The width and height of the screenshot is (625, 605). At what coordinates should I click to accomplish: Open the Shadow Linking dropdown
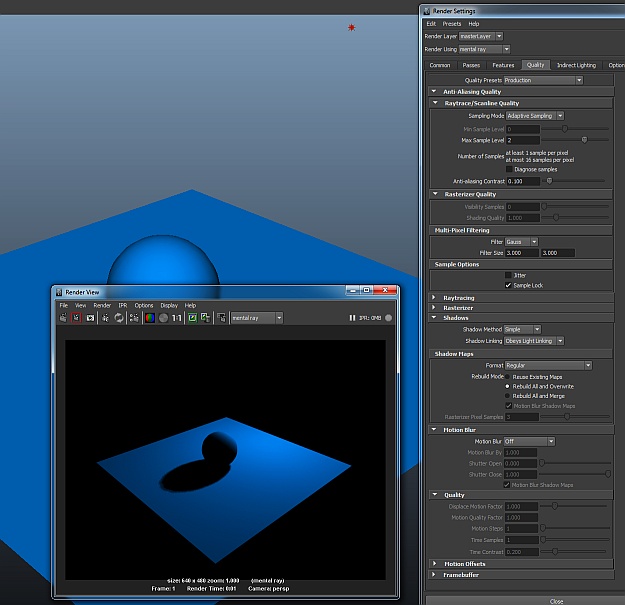point(534,341)
